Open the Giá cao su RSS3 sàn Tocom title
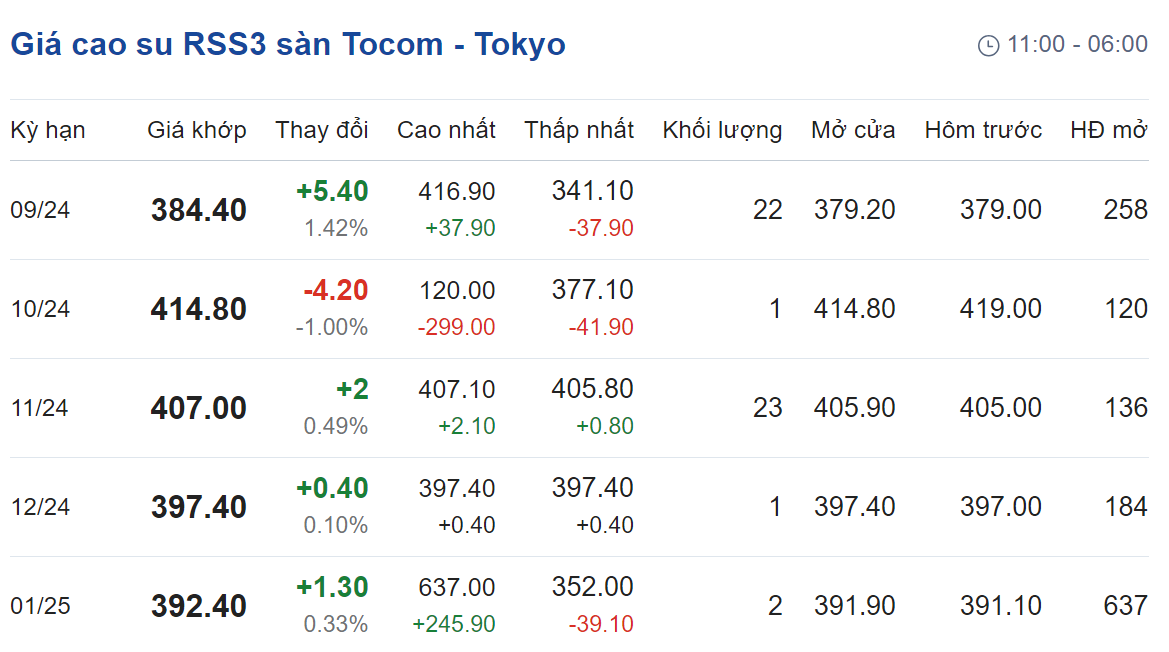 [x=288, y=44]
